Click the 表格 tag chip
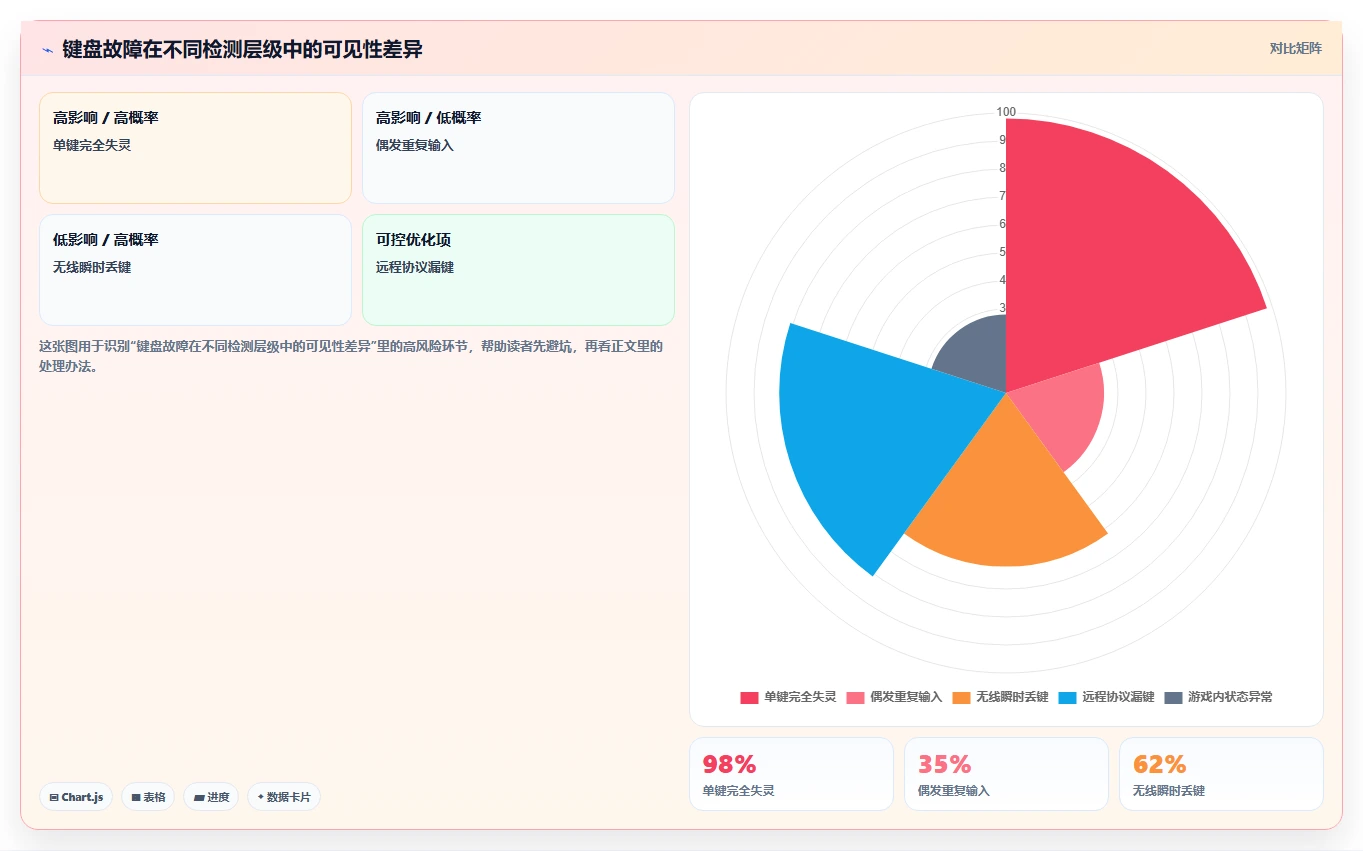 pos(148,797)
